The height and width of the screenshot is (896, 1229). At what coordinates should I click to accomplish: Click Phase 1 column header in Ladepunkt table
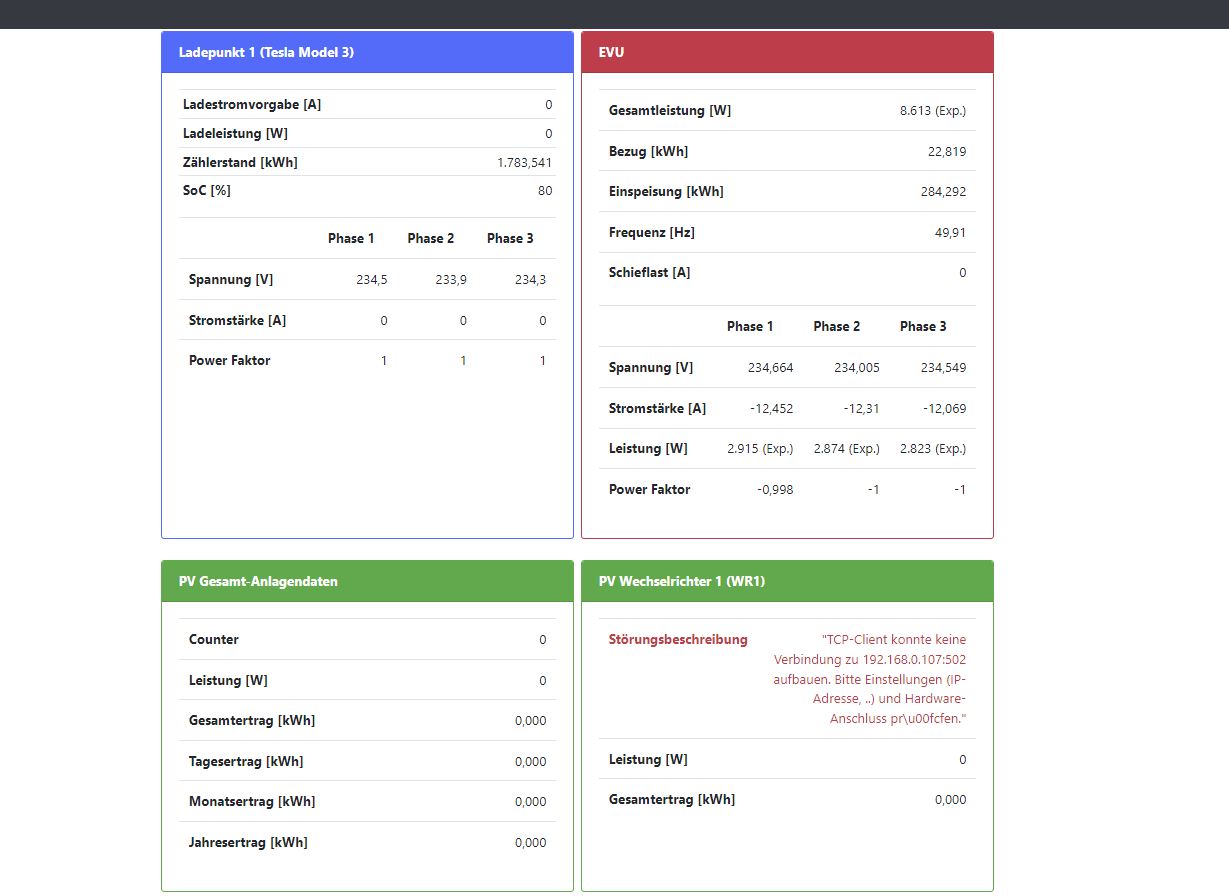click(351, 238)
